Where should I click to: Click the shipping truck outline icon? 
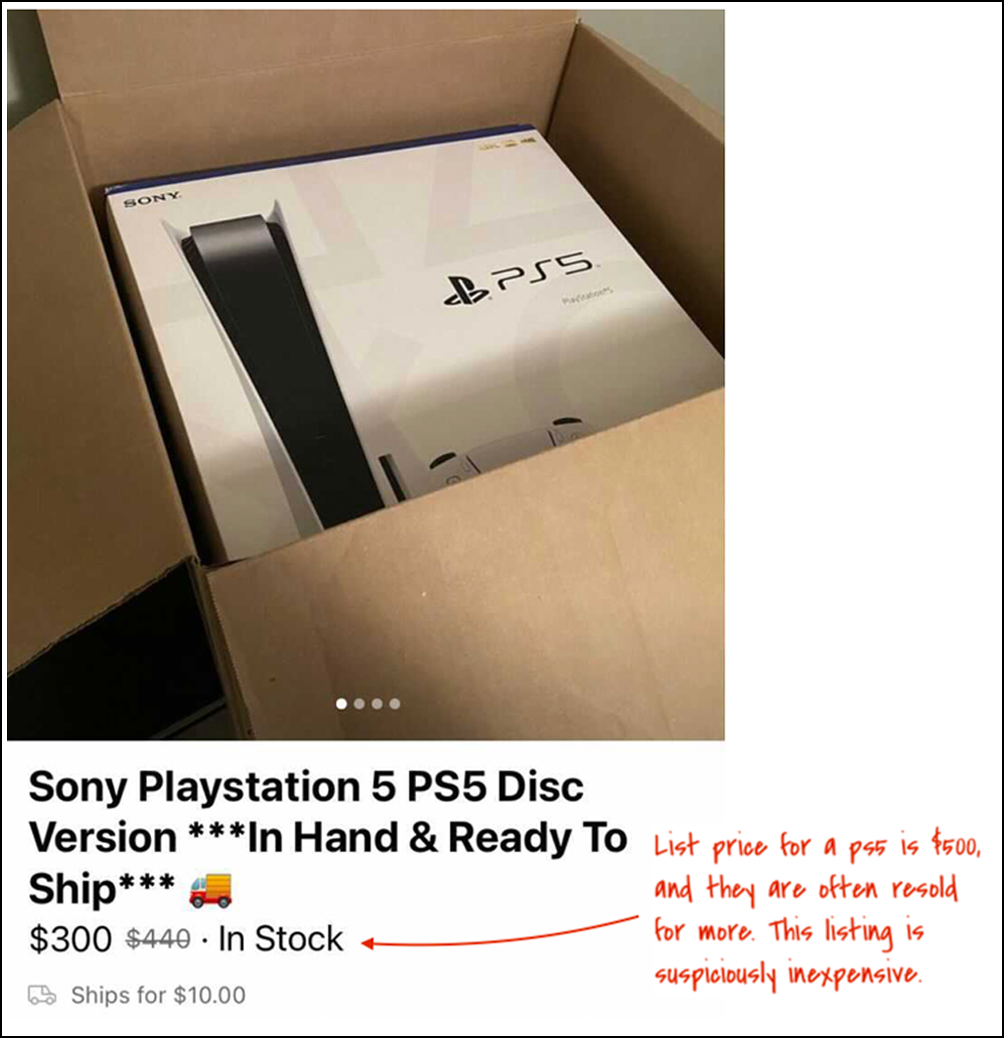coord(42,995)
